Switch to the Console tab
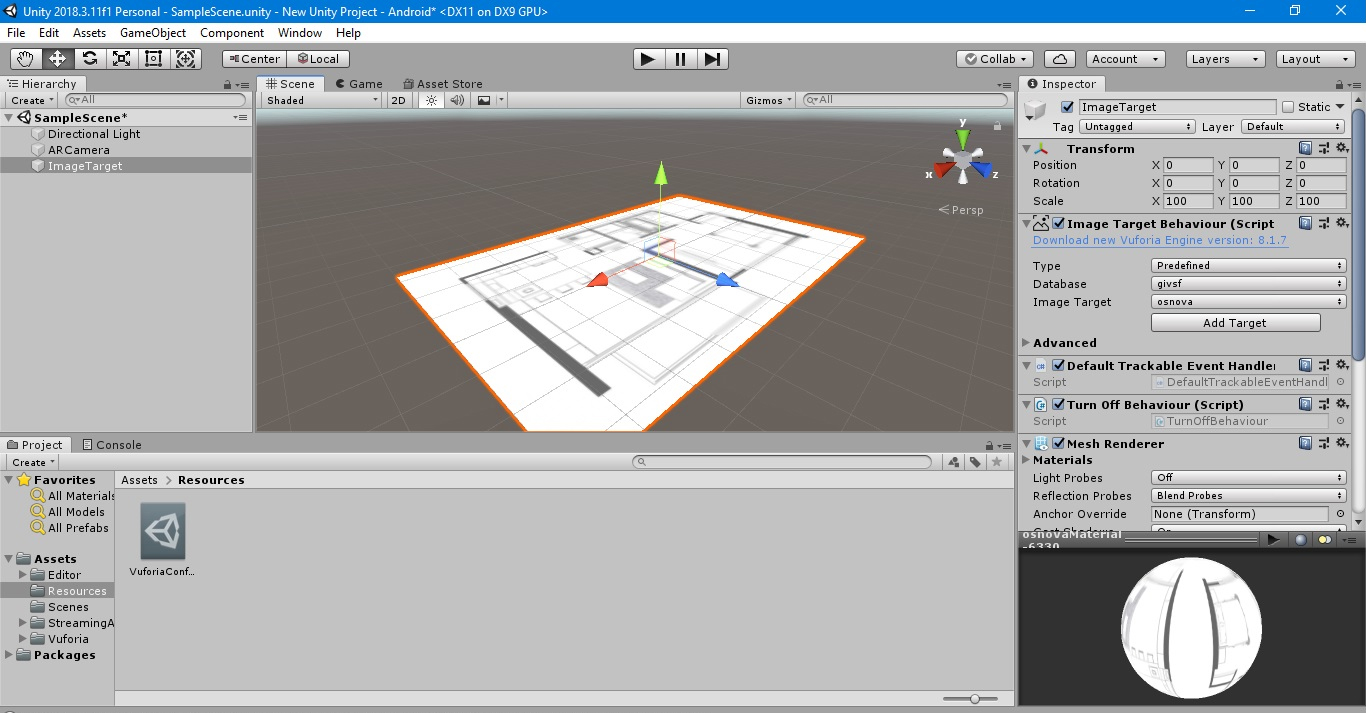This screenshot has height=713, width=1366. pos(111,445)
